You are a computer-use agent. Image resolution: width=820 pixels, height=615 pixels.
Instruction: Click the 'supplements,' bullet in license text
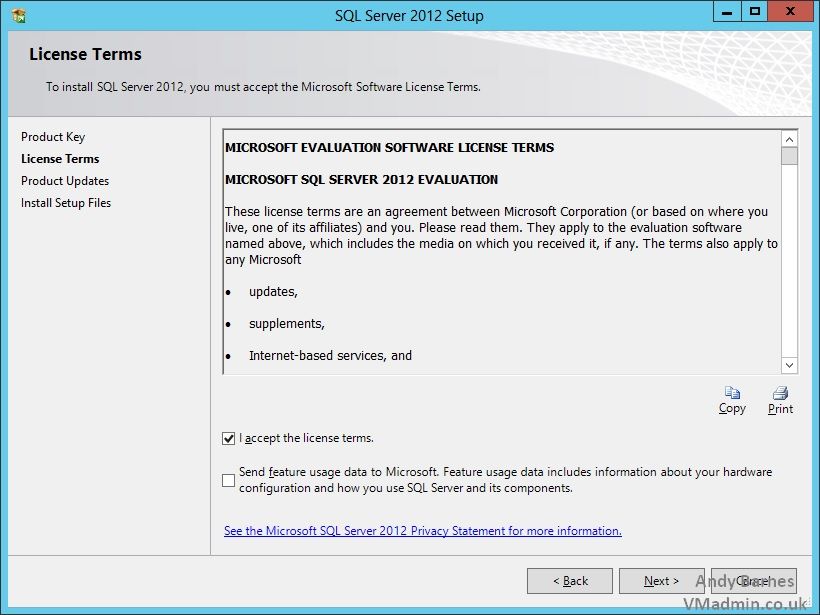(287, 324)
